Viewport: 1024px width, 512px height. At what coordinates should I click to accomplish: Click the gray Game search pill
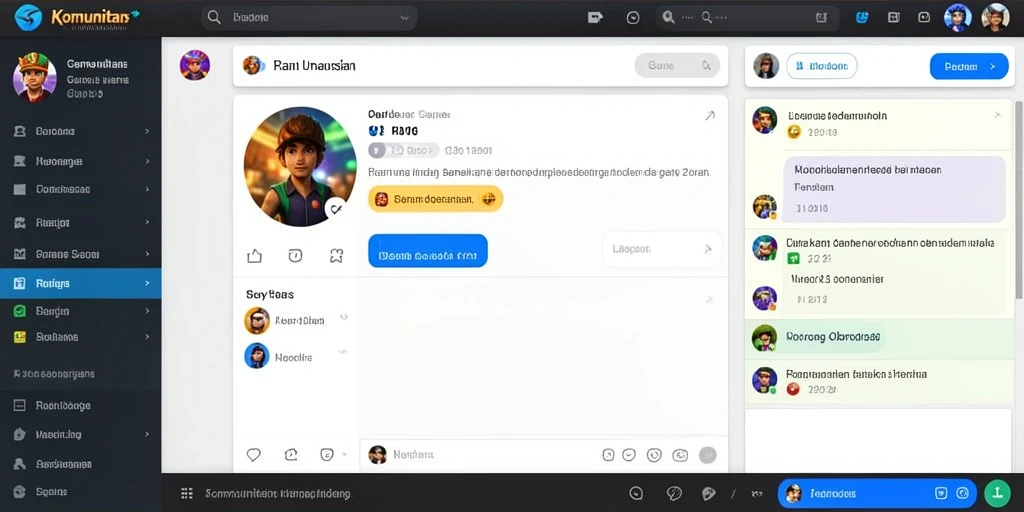pos(677,65)
